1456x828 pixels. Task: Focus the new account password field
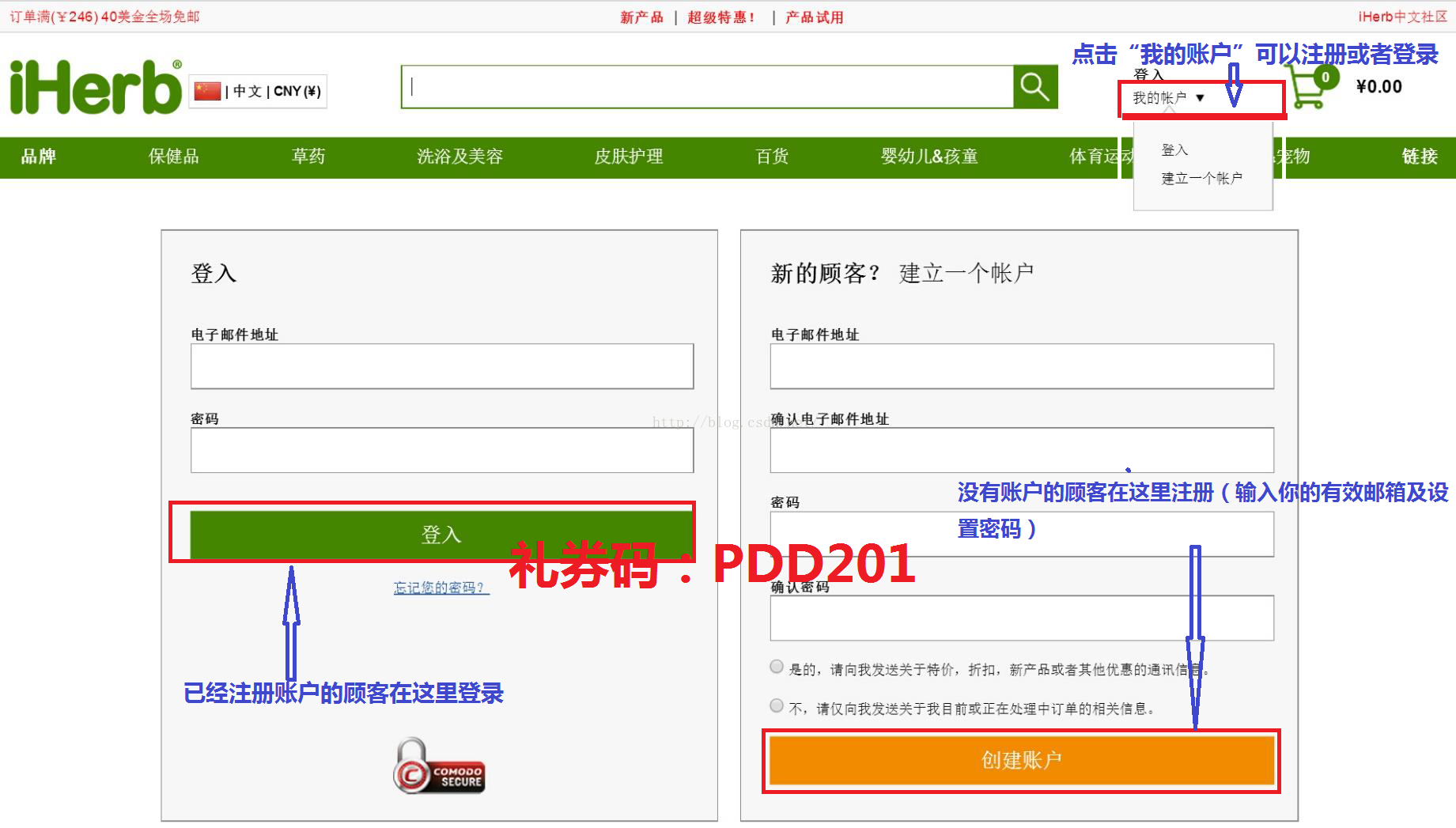tap(1022, 534)
